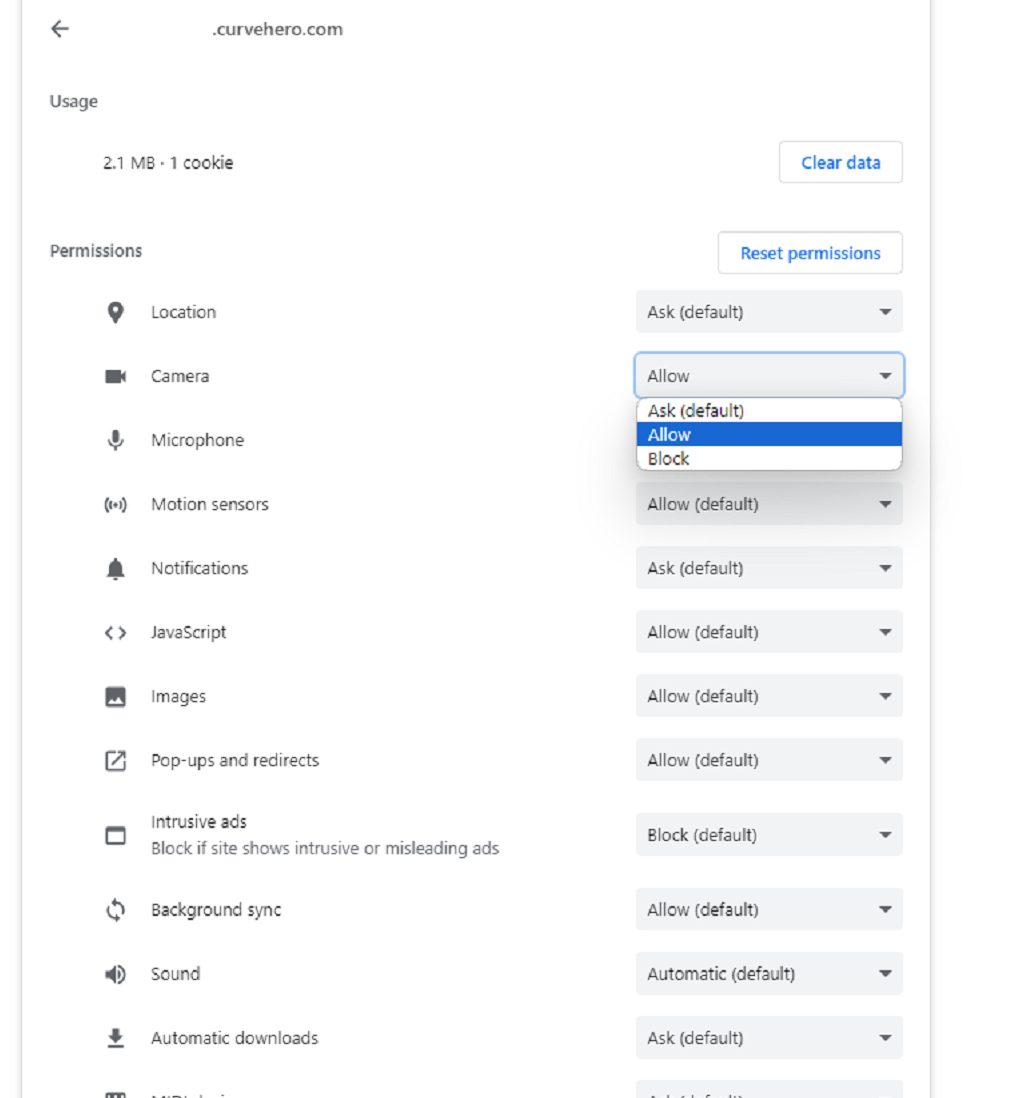Click the Permissions heading
The width and height of the screenshot is (1023, 1098).
click(x=96, y=251)
